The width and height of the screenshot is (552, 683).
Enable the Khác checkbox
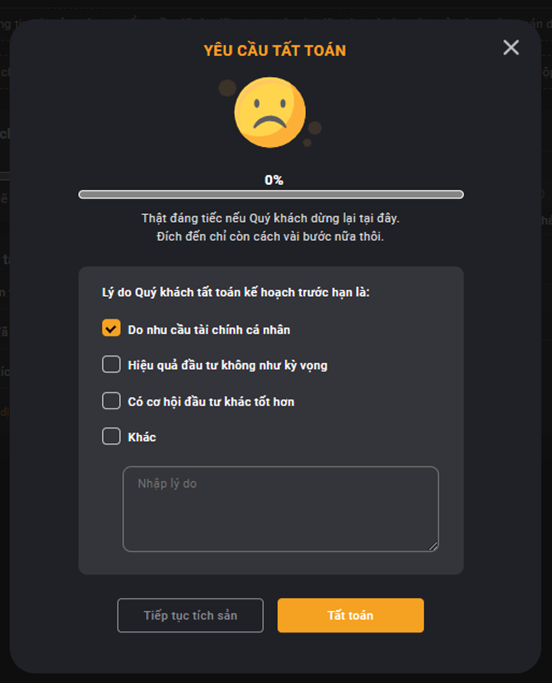[x=111, y=436]
